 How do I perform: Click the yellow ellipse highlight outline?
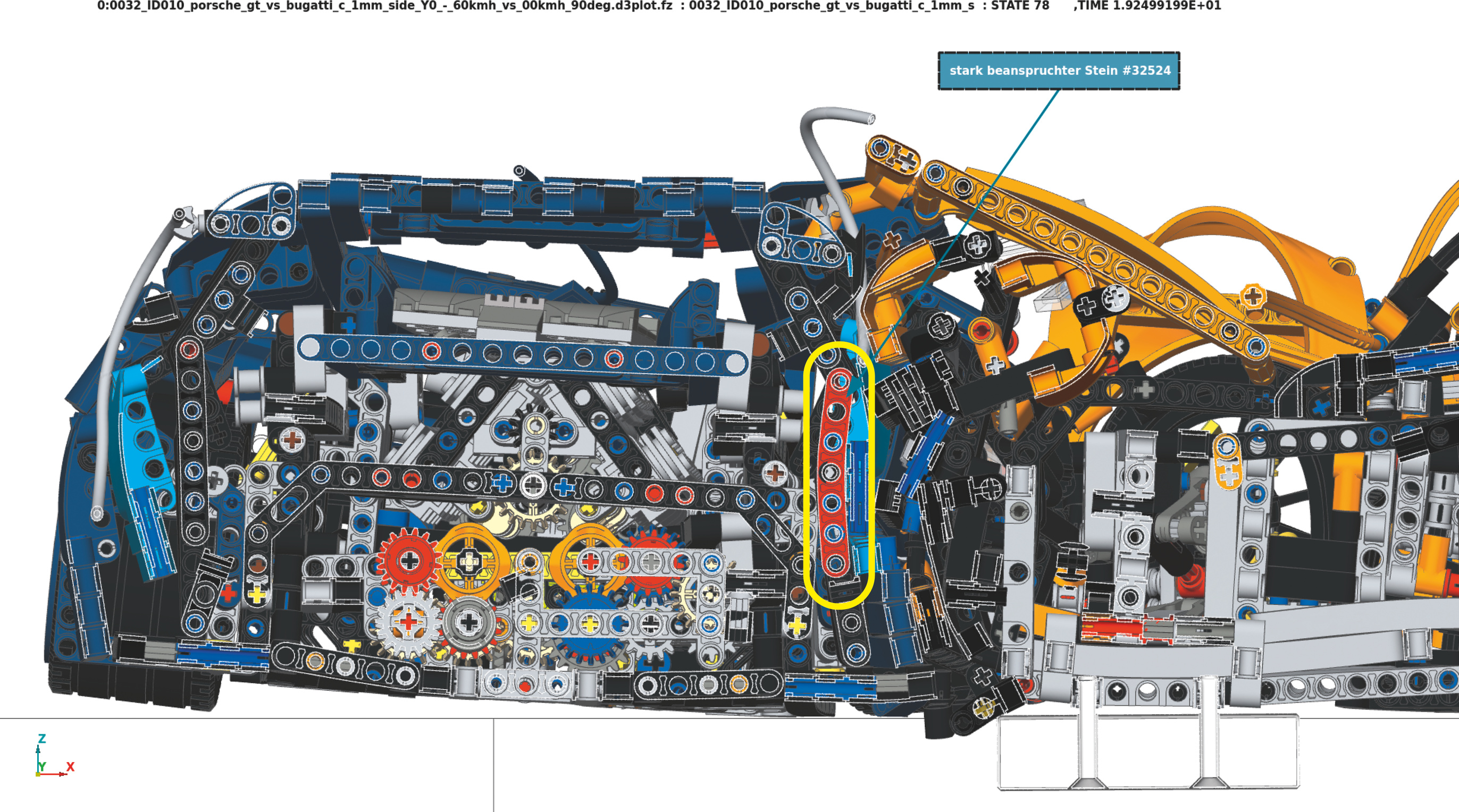806,476
